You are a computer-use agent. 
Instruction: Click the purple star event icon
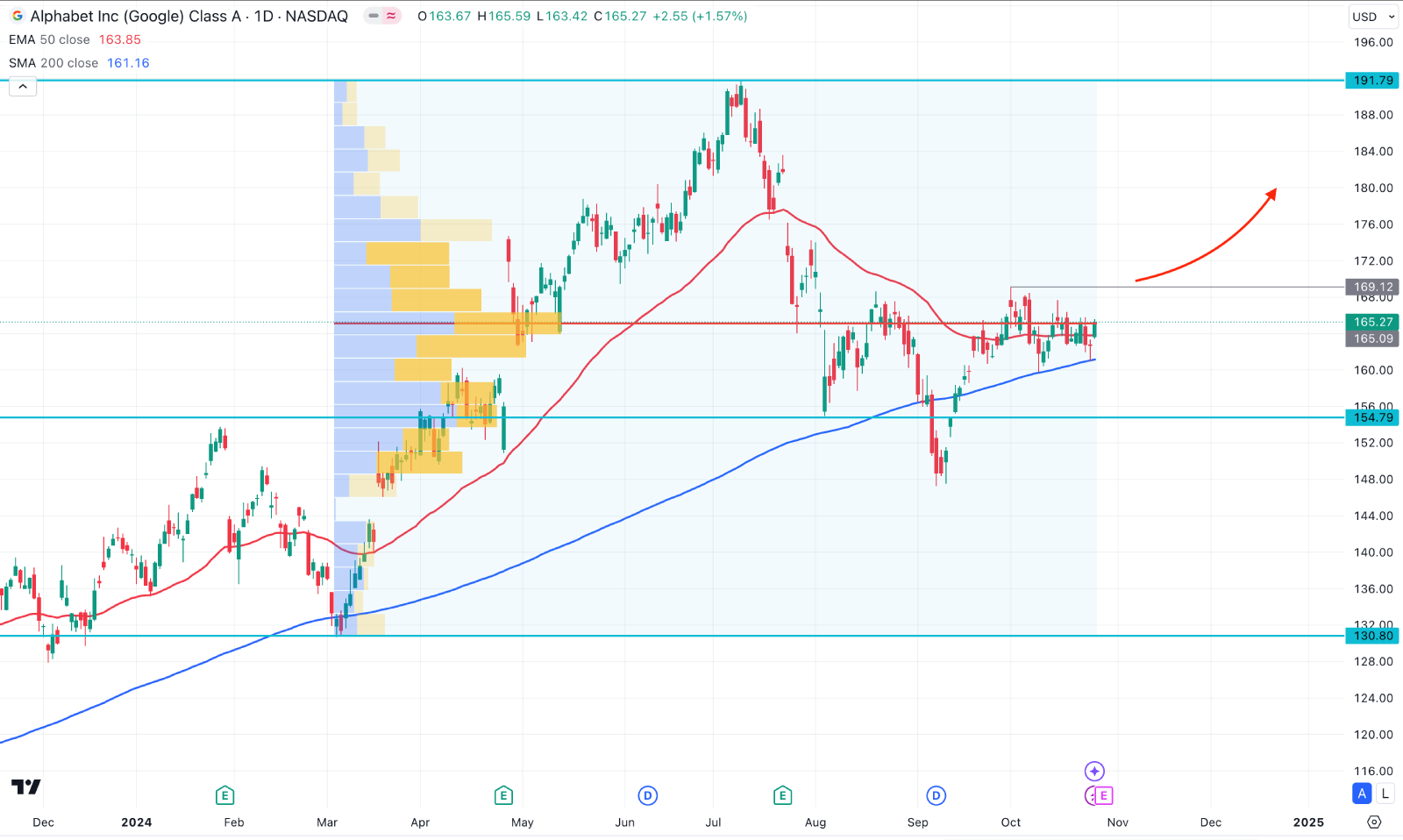pyautogui.click(x=1094, y=771)
